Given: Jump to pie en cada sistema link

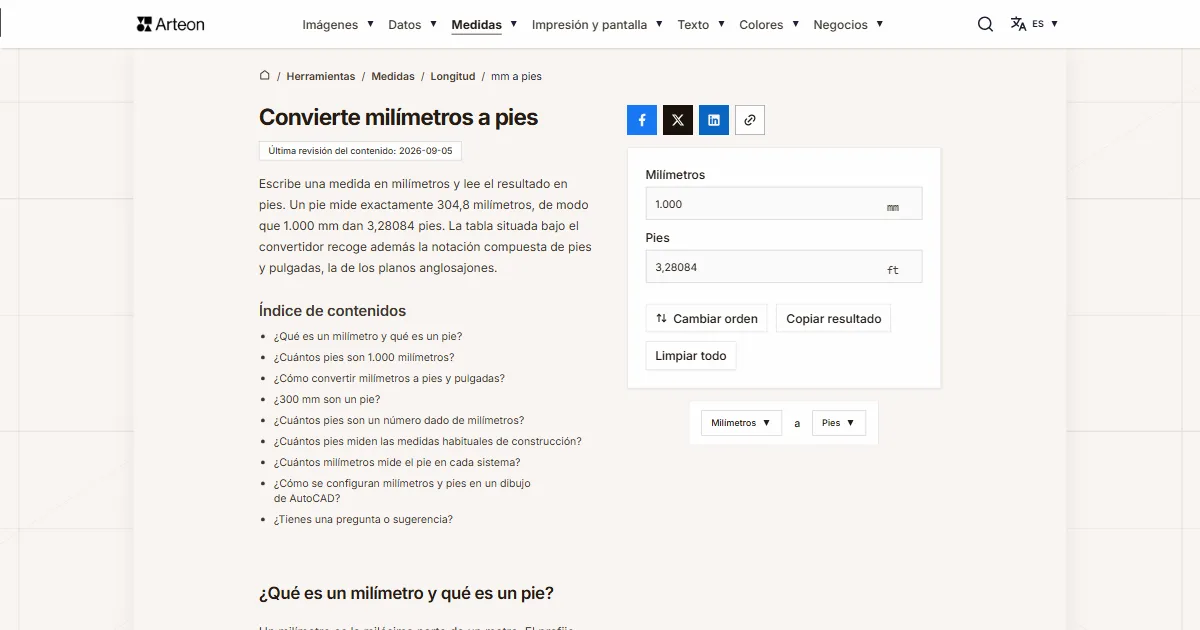Looking at the screenshot, I should click(x=397, y=463).
